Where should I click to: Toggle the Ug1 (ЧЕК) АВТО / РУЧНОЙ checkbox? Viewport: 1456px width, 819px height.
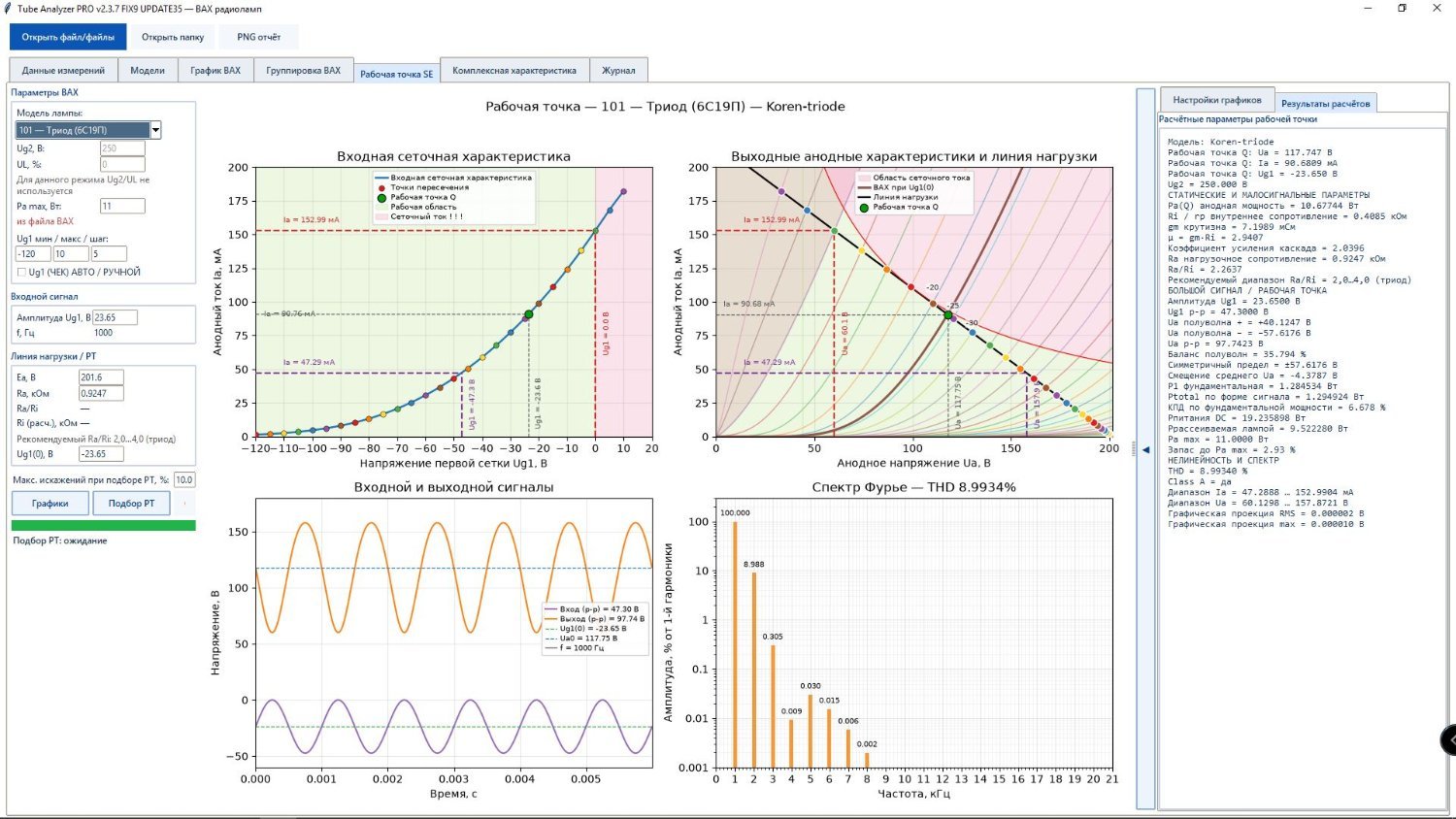click(22, 273)
